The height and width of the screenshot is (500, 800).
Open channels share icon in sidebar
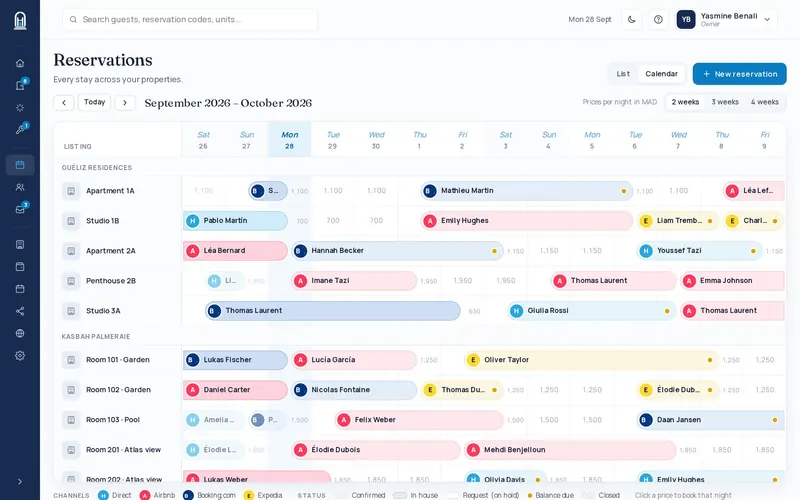20,311
